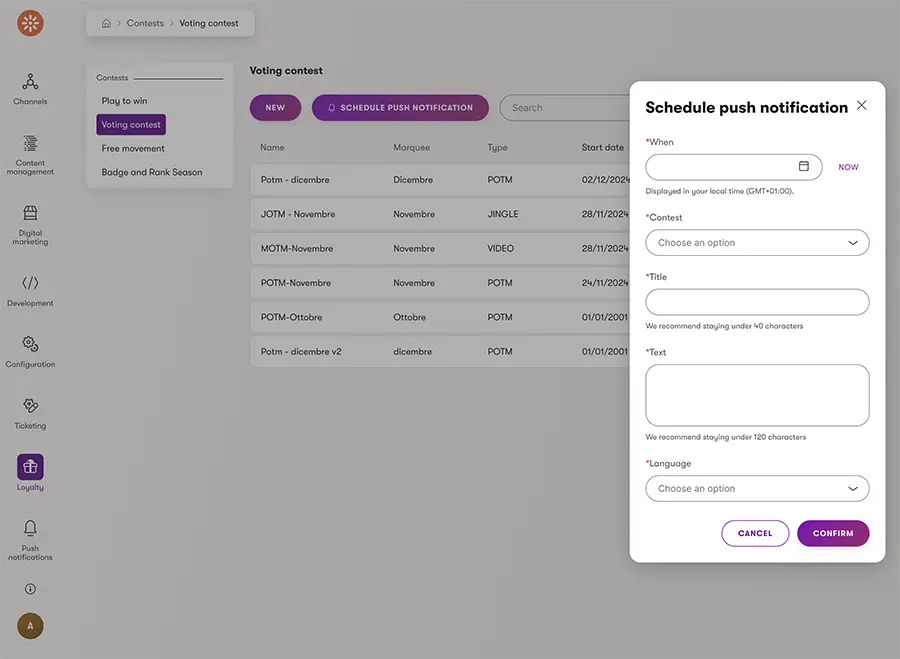The image size is (900, 659).
Task: Open Push notifications bell in sidebar
Action: tap(30, 529)
